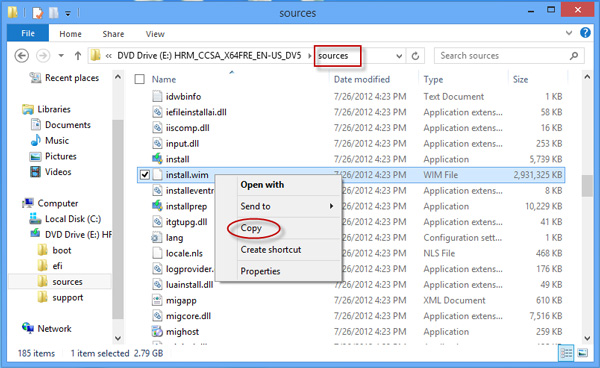Image resolution: width=600 pixels, height=368 pixels.
Task: Select the lang configuration file icon
Action: pos(157,238)
